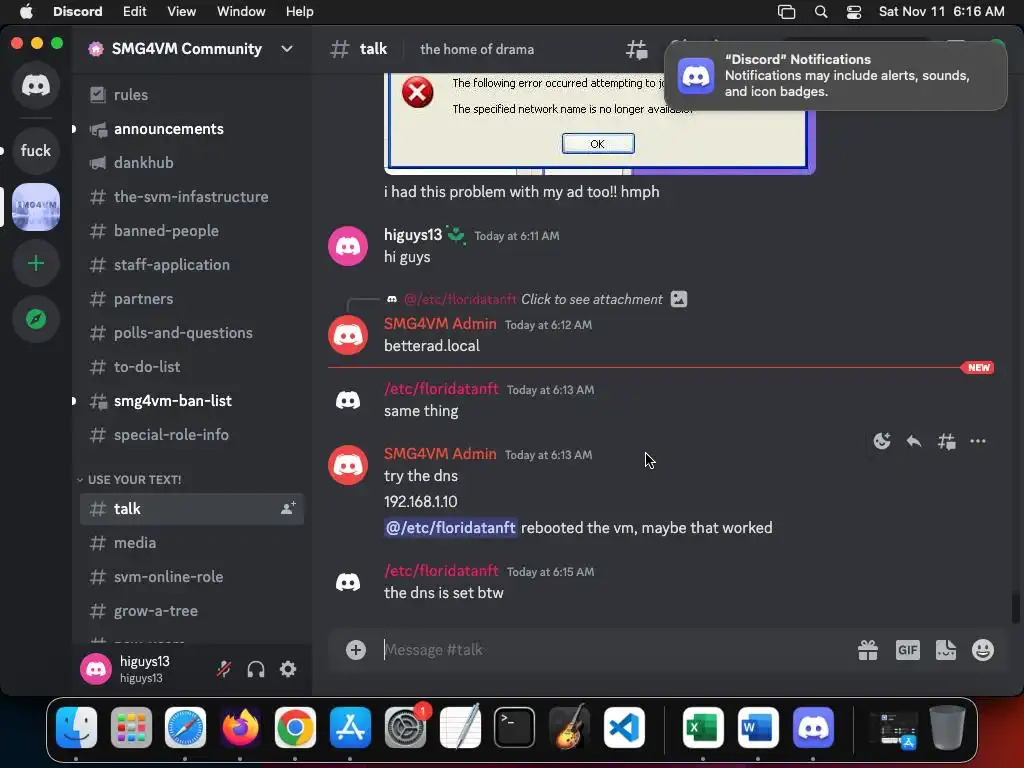This screenshot has width=1024, height=768.
Task: Open the svm-online-role channel
Action: 192,577
